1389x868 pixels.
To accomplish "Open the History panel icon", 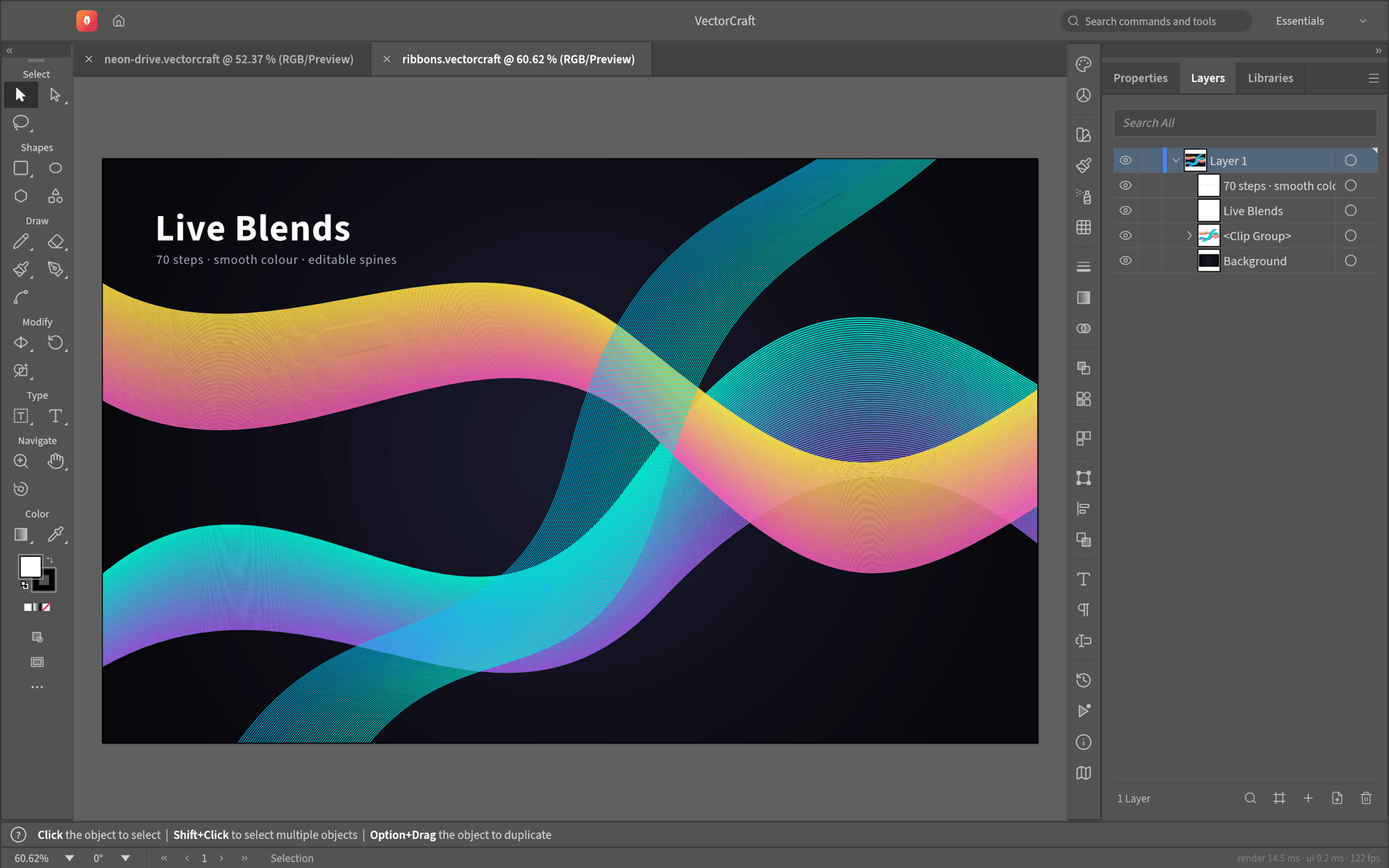I will (x=1083, y=680).
